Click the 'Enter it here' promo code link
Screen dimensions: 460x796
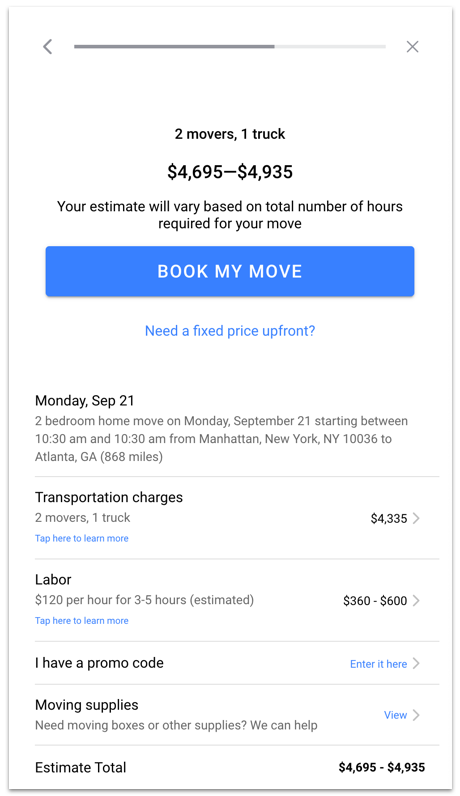[x=379, y=664]
